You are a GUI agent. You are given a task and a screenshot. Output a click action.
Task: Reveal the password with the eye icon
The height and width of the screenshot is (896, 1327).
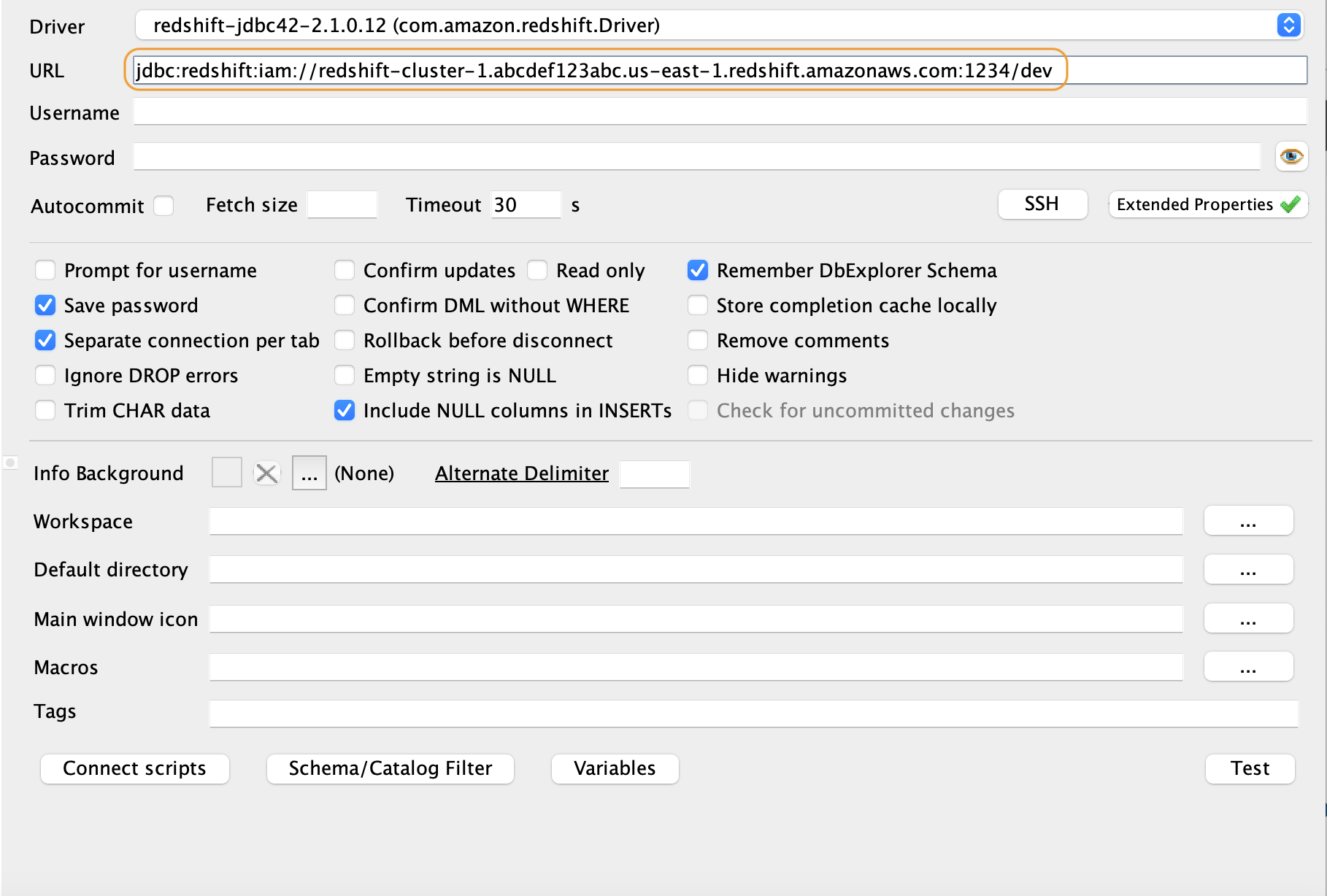1291,156
